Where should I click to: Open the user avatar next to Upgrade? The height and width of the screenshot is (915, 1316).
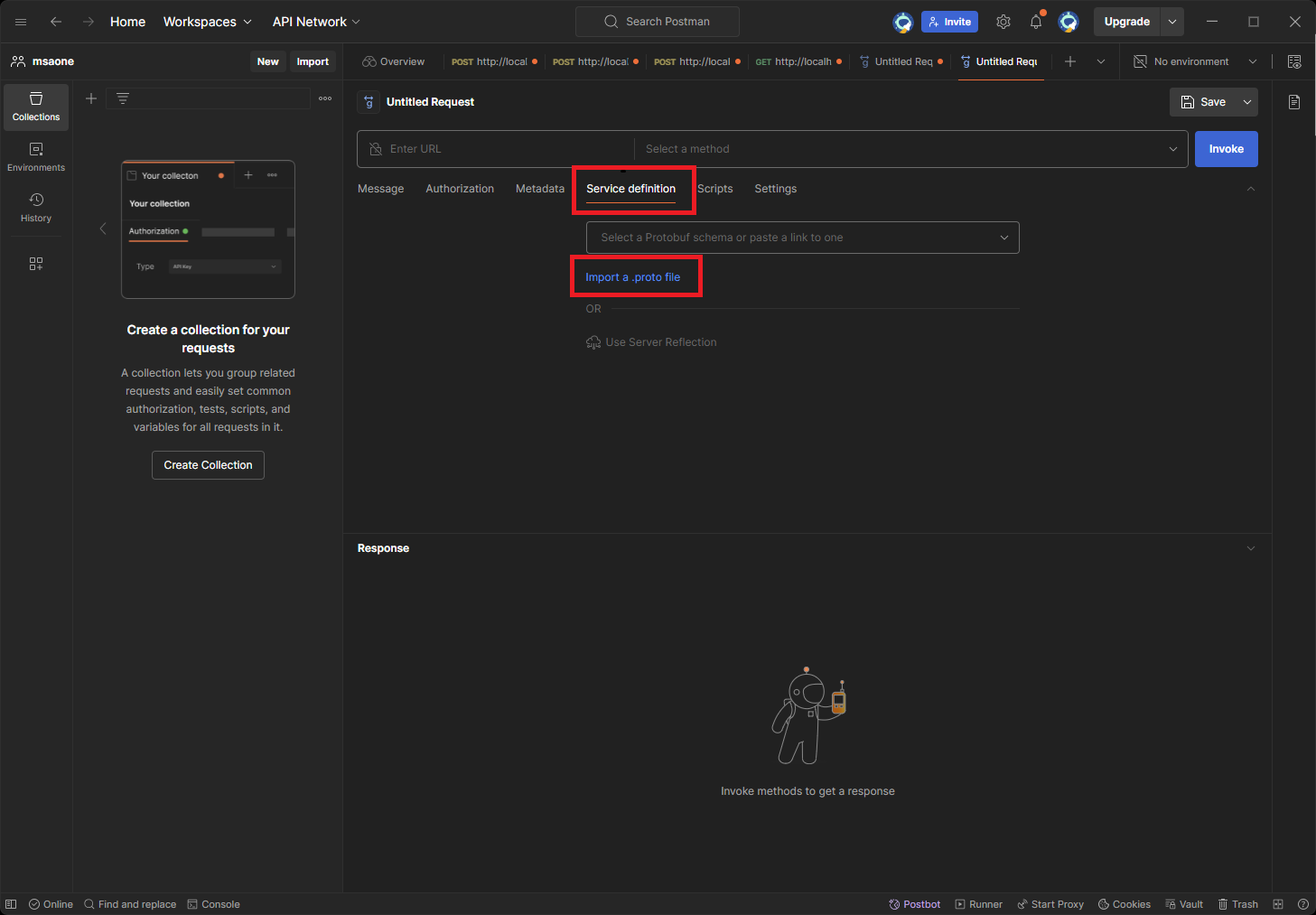point(1069,22)
